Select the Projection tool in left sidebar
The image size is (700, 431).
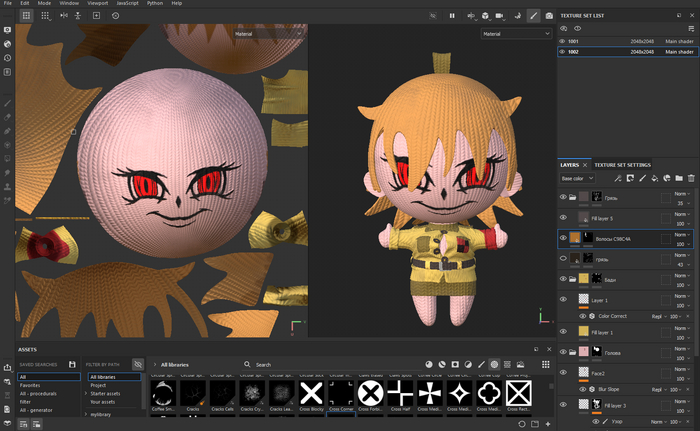pos(7,131)
